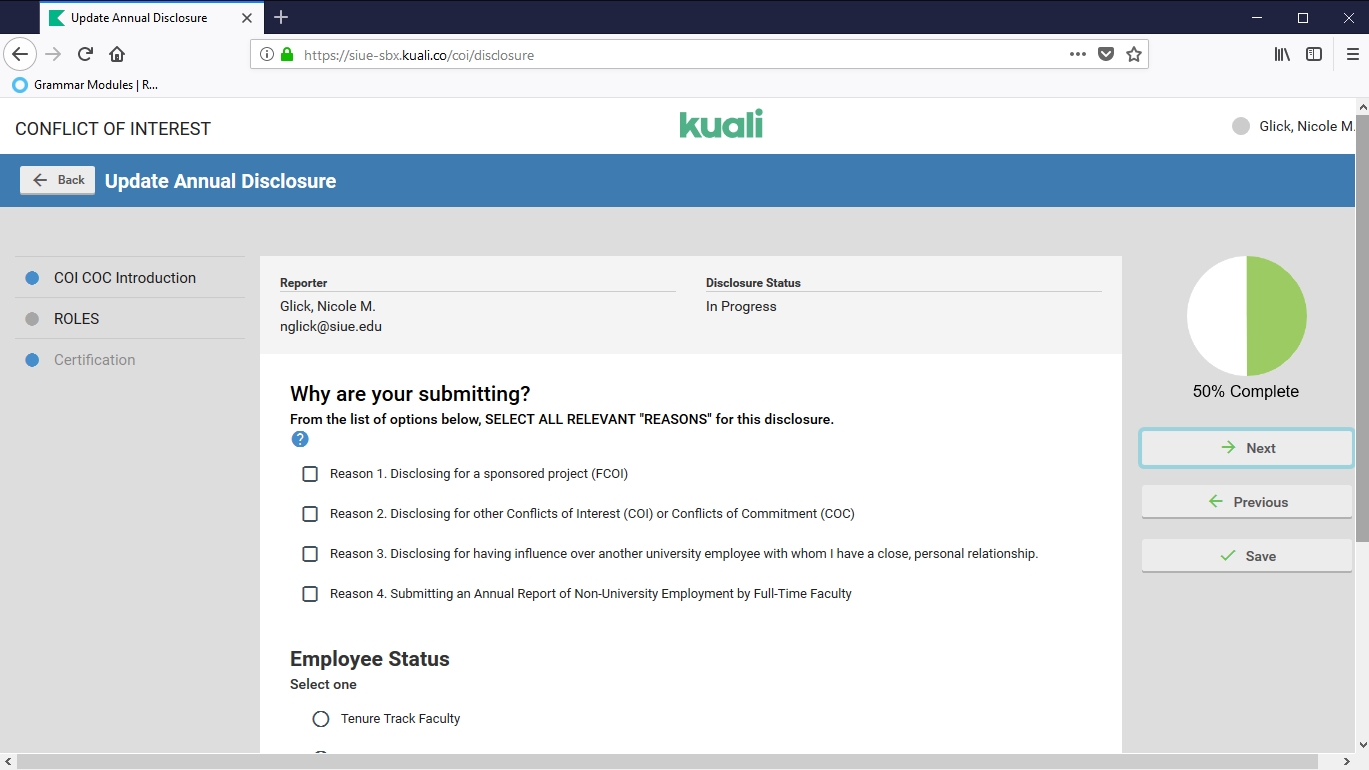Click the Save button
Image resolution: width=1369 pixels, height=770 pixels.
coord(1246,556)
